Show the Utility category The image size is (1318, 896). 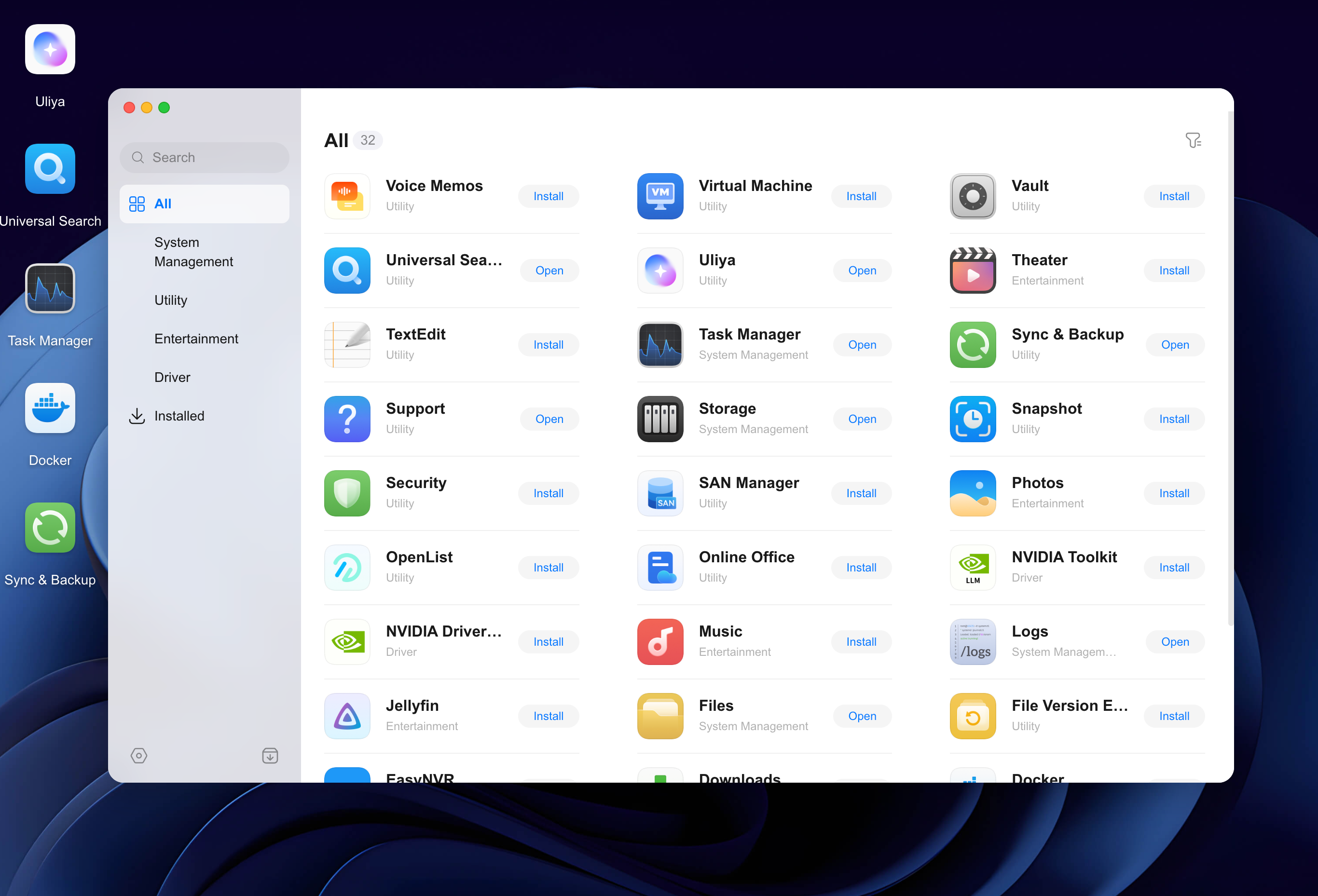click(204, 300)
